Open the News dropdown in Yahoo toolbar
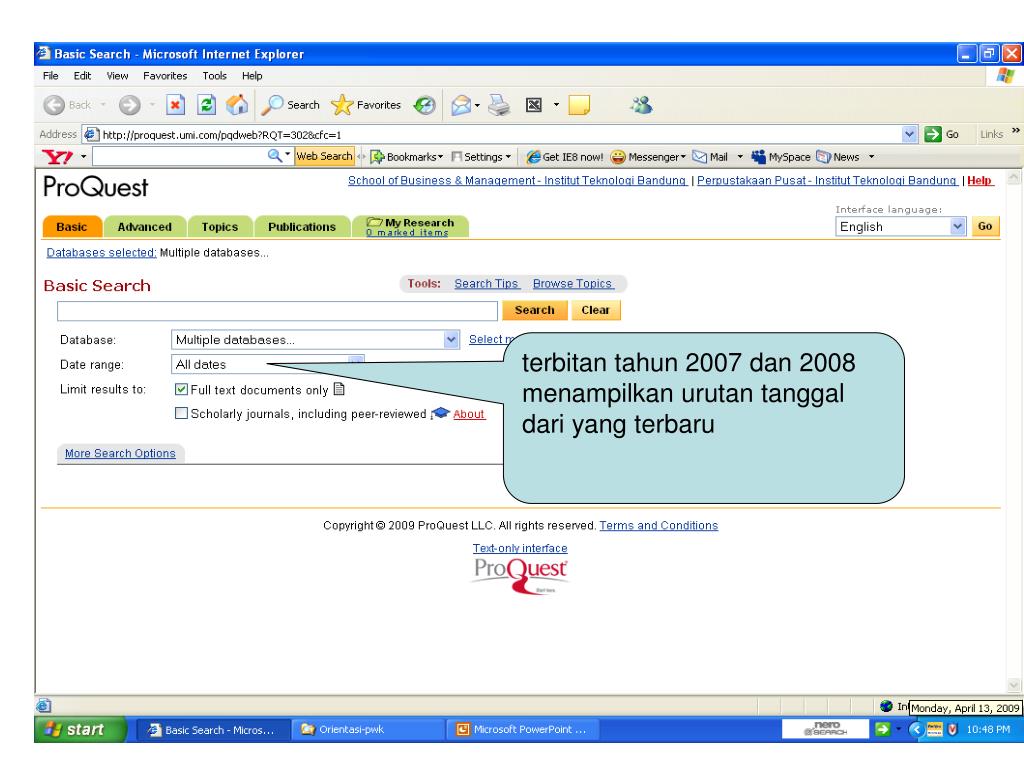 [x=871, y=157]
